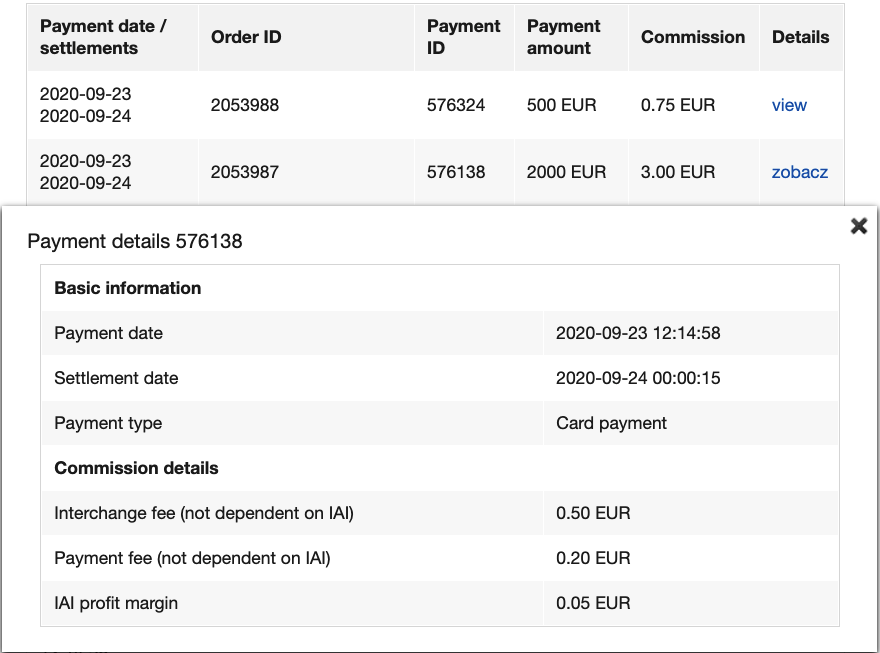
Task: Click the Payment details 576138 title
Action: 135,241
